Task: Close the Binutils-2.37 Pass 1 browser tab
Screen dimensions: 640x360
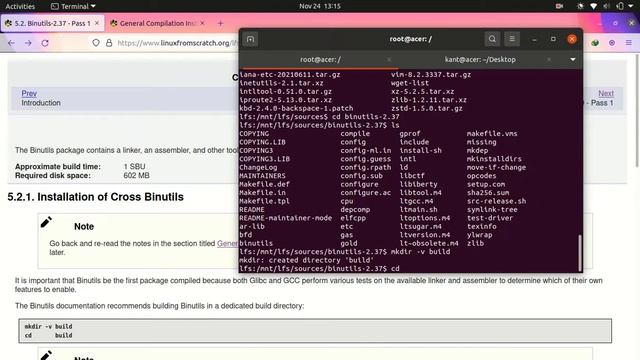Action: pos(97,23)
